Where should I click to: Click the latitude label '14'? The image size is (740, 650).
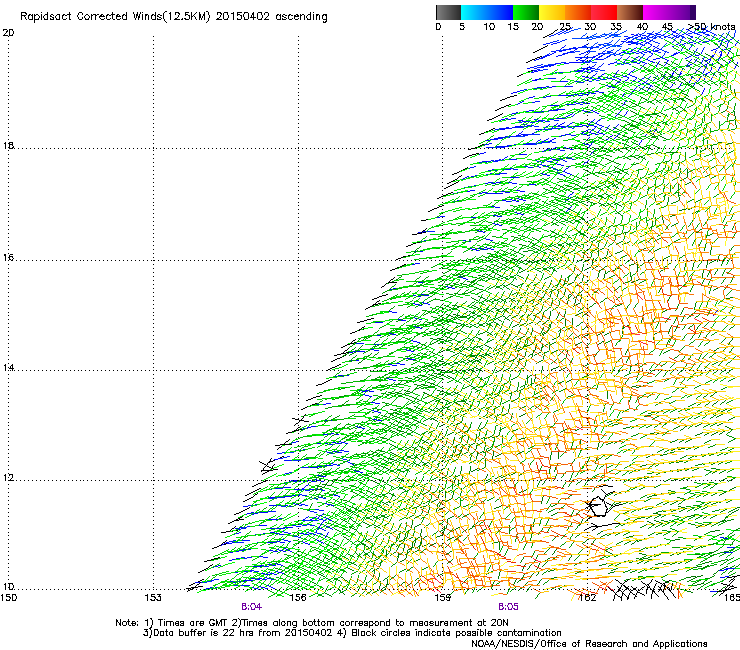[x=8, y=367]
